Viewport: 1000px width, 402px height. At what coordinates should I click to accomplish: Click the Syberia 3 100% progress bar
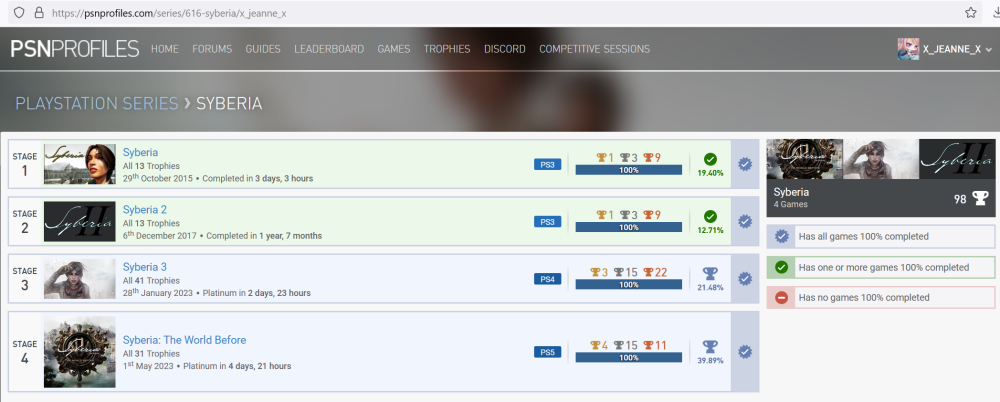[x=628, y=285]
